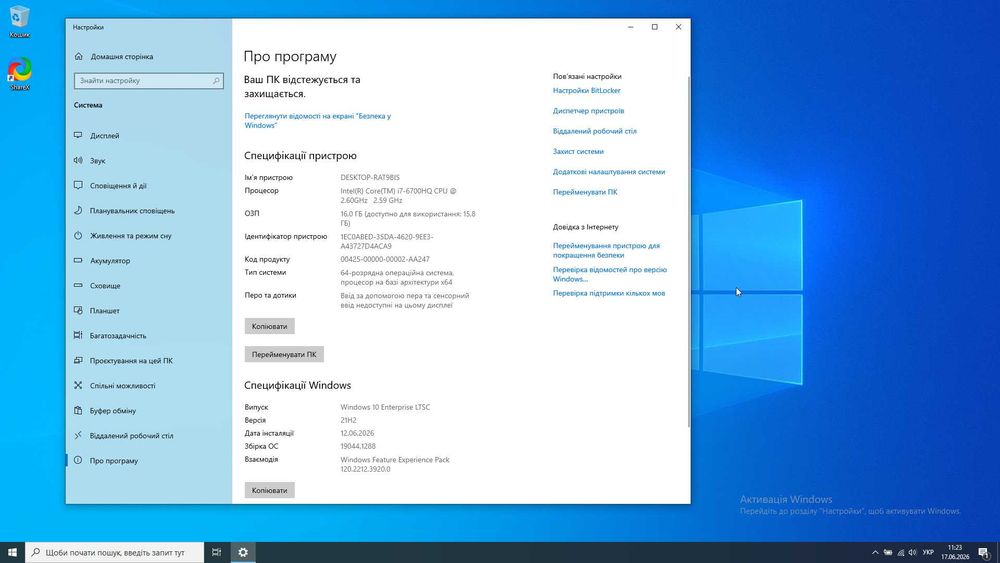This screenshot has height=563, width=1000.
Task: Click the Перейменувати ПК button
Action: (284, 355)
